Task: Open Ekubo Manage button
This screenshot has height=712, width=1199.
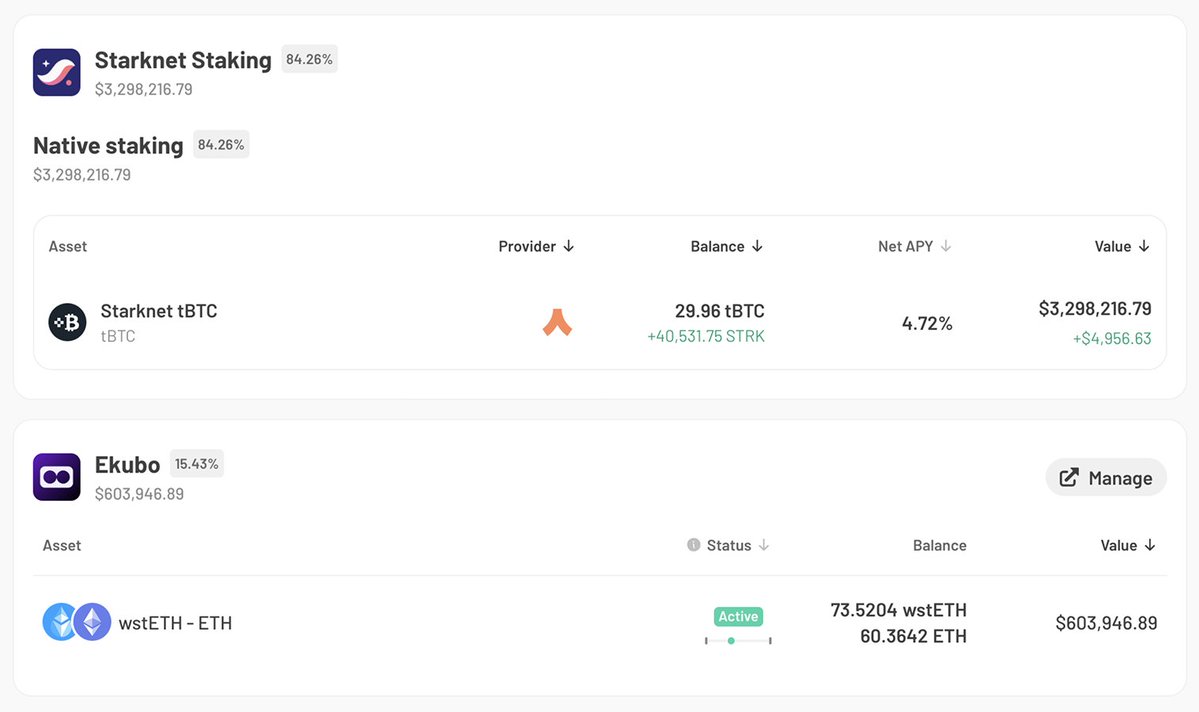Action: (x=1106, y=477)
